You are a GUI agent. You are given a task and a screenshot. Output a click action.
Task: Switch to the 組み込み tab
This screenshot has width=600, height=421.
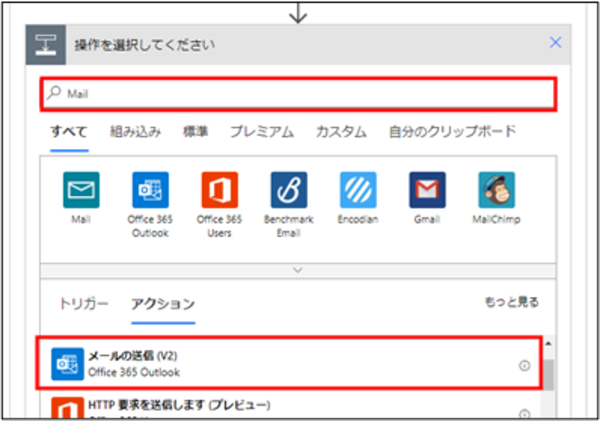135,132
